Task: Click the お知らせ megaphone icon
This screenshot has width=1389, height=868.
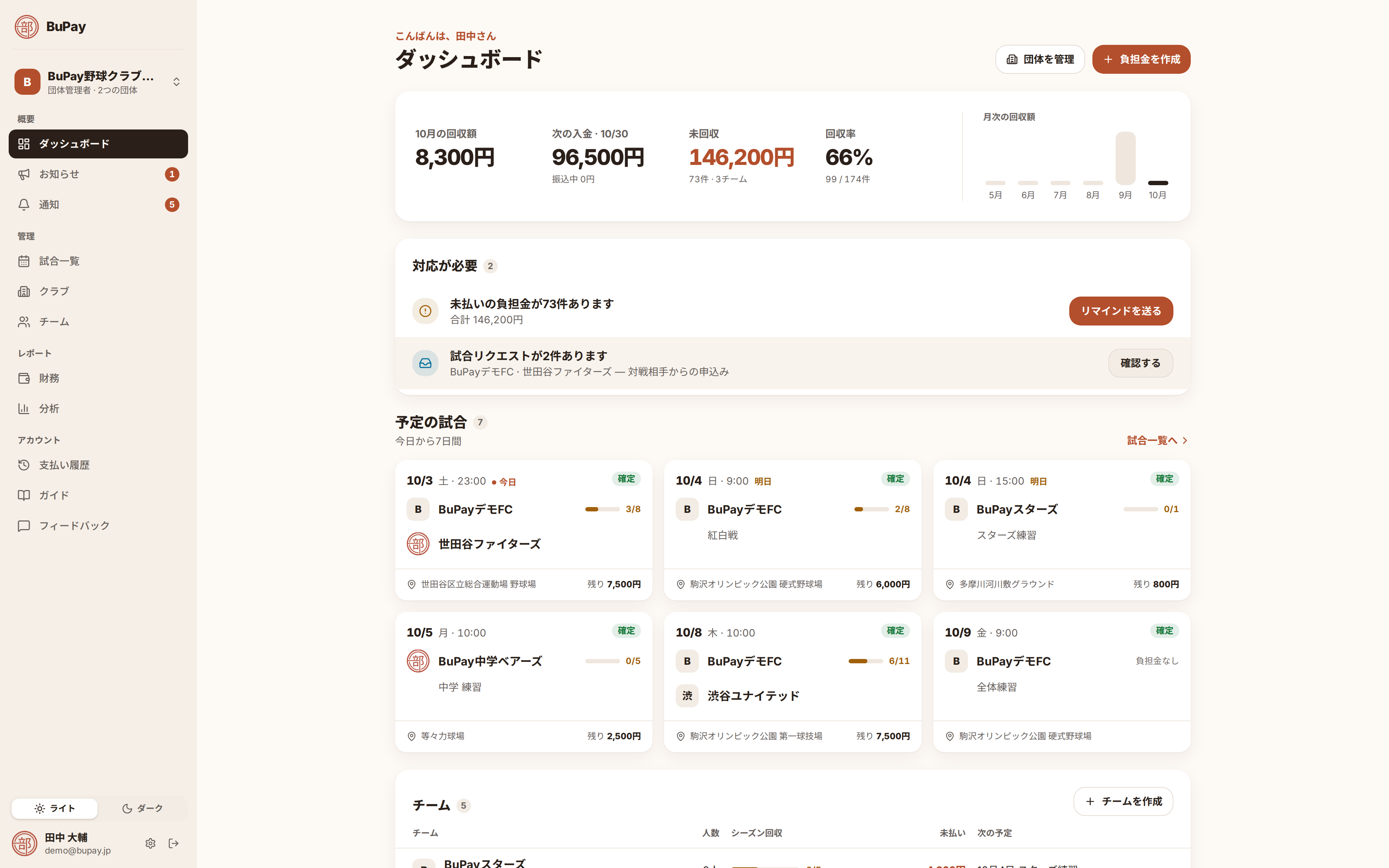Action: [x=24, y=174]
